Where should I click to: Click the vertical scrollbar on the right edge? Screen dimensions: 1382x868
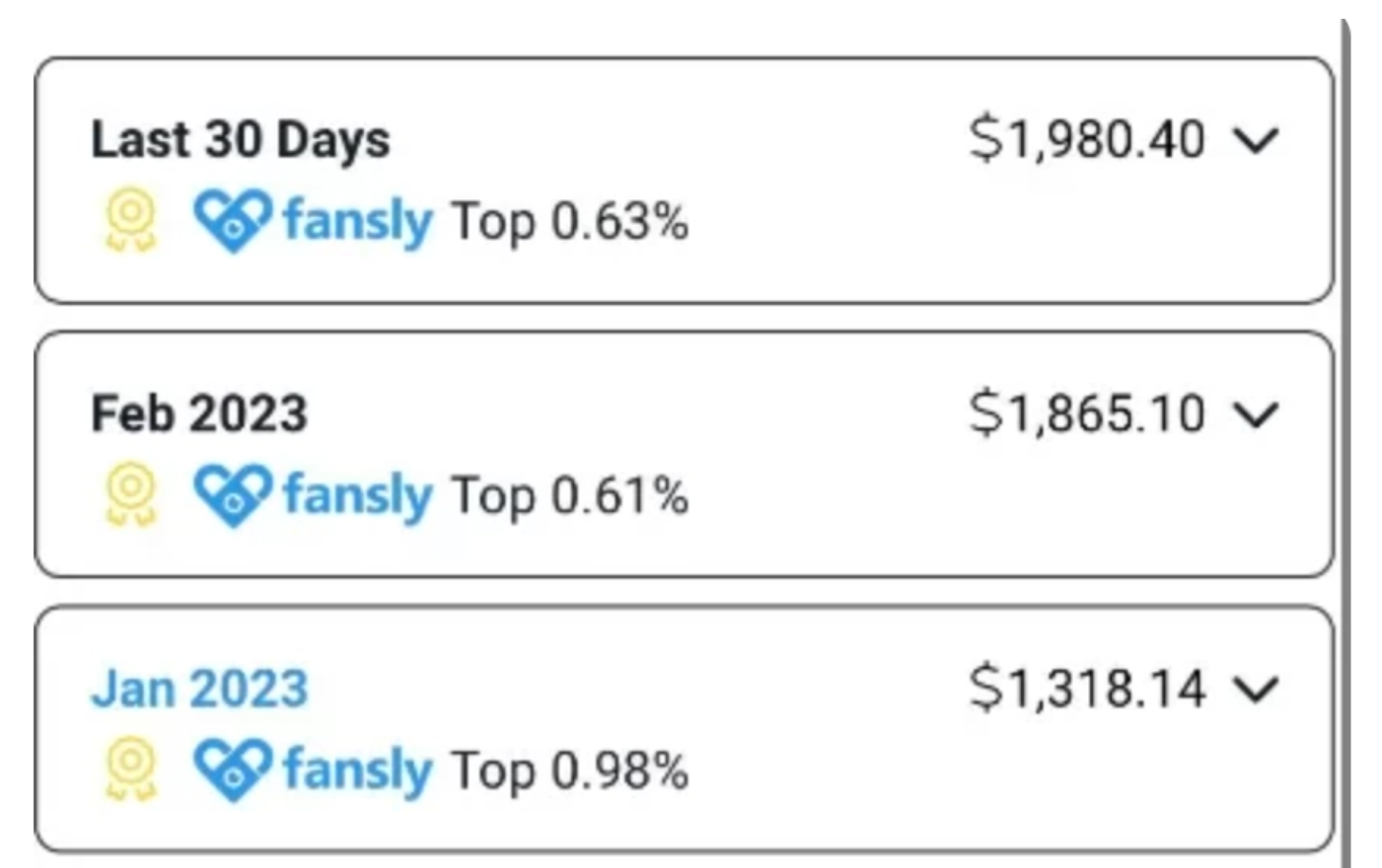click(1345, 444)
